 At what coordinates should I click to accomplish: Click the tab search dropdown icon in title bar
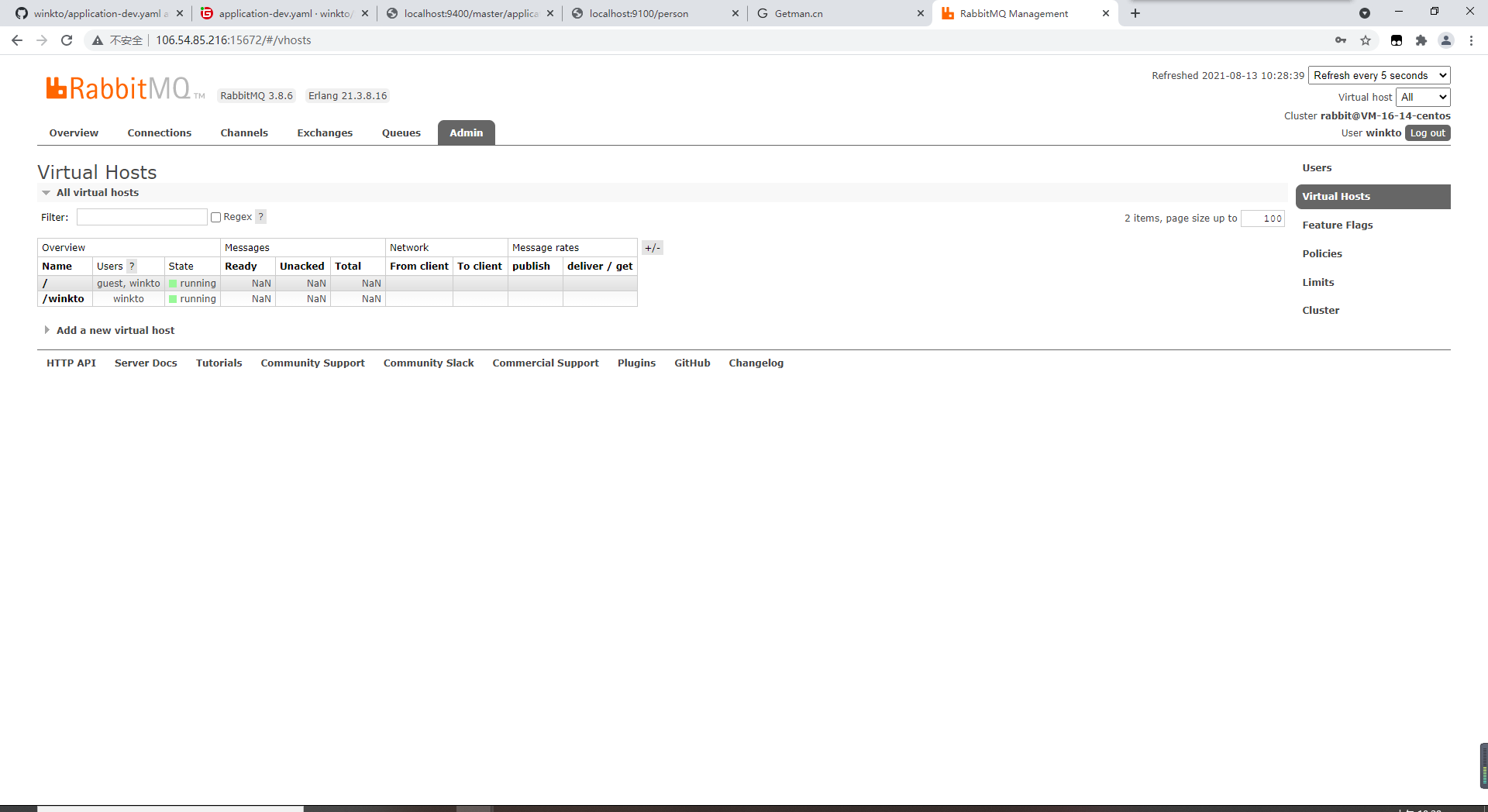tap(1365, 13)
